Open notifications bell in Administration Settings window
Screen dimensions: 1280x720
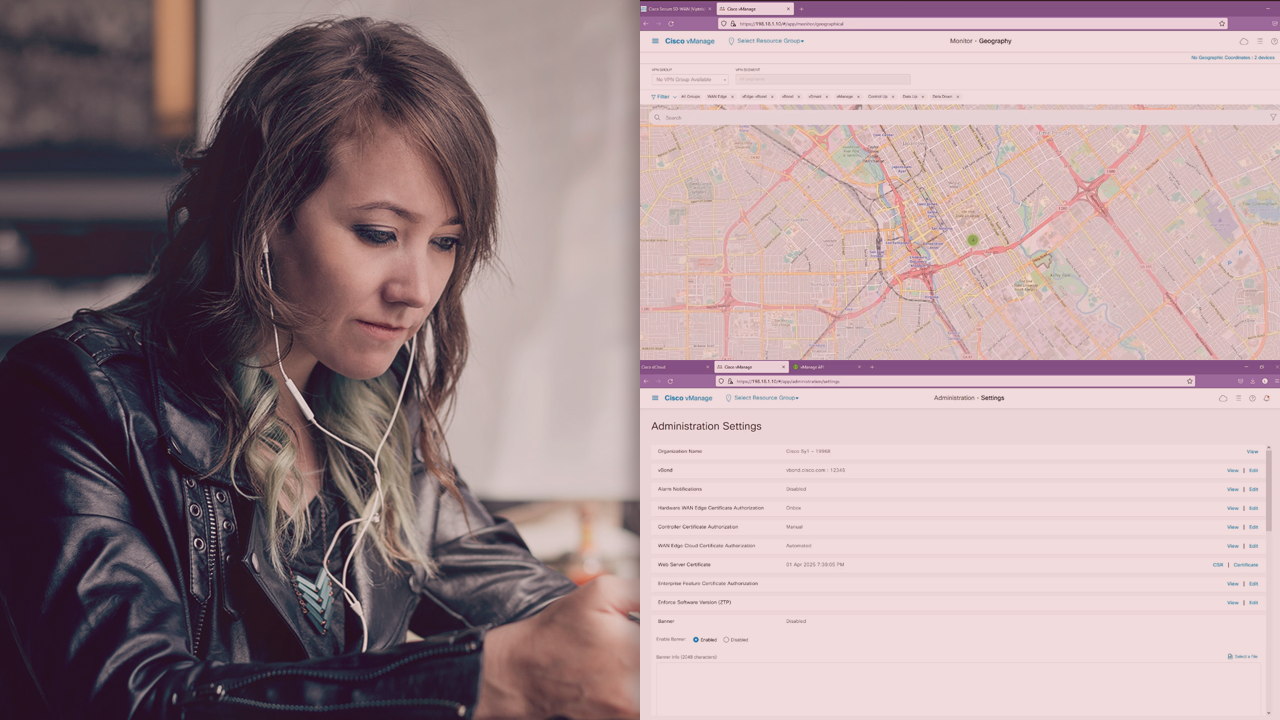point(1267,398)
